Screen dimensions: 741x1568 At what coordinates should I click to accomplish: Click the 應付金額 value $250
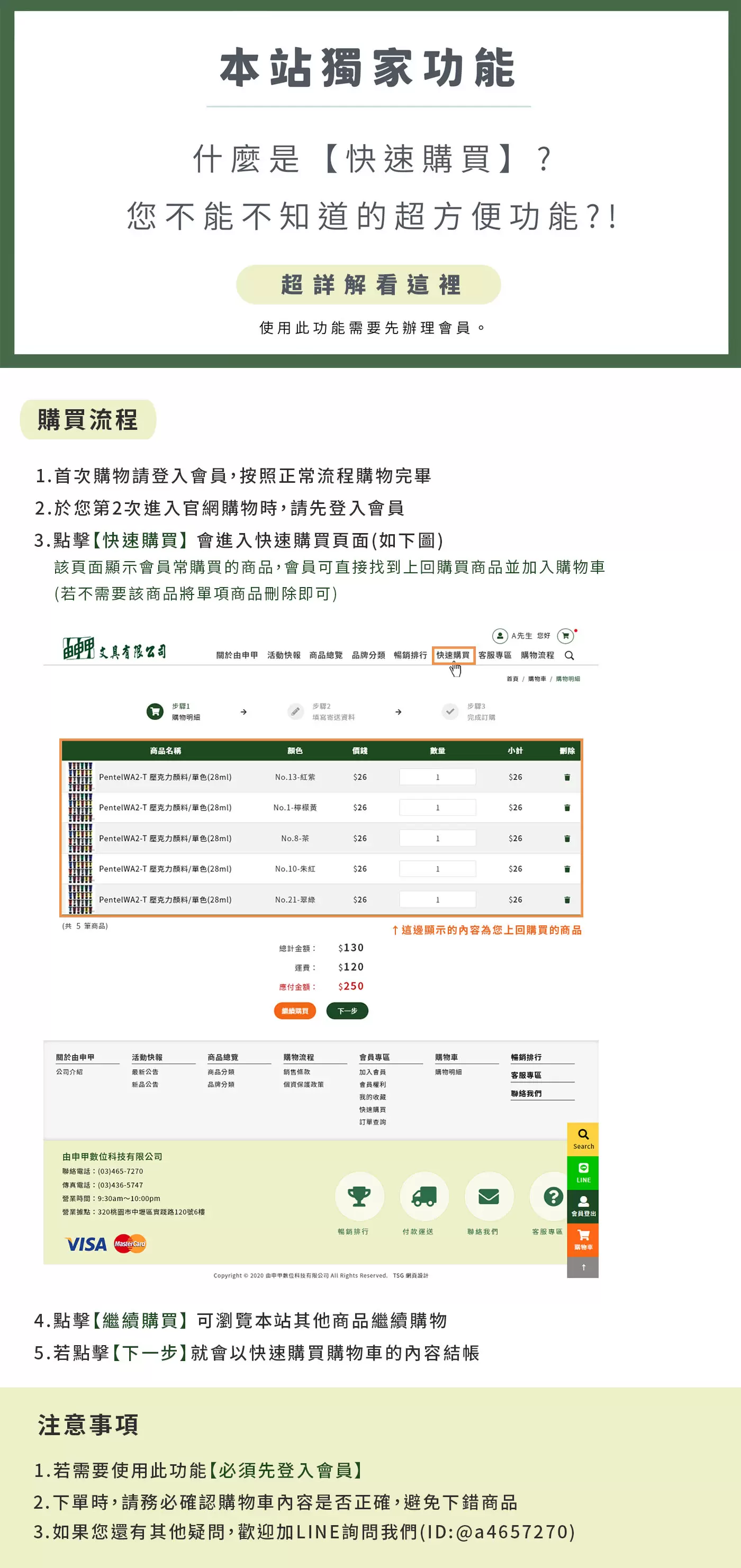click(351, 986)
